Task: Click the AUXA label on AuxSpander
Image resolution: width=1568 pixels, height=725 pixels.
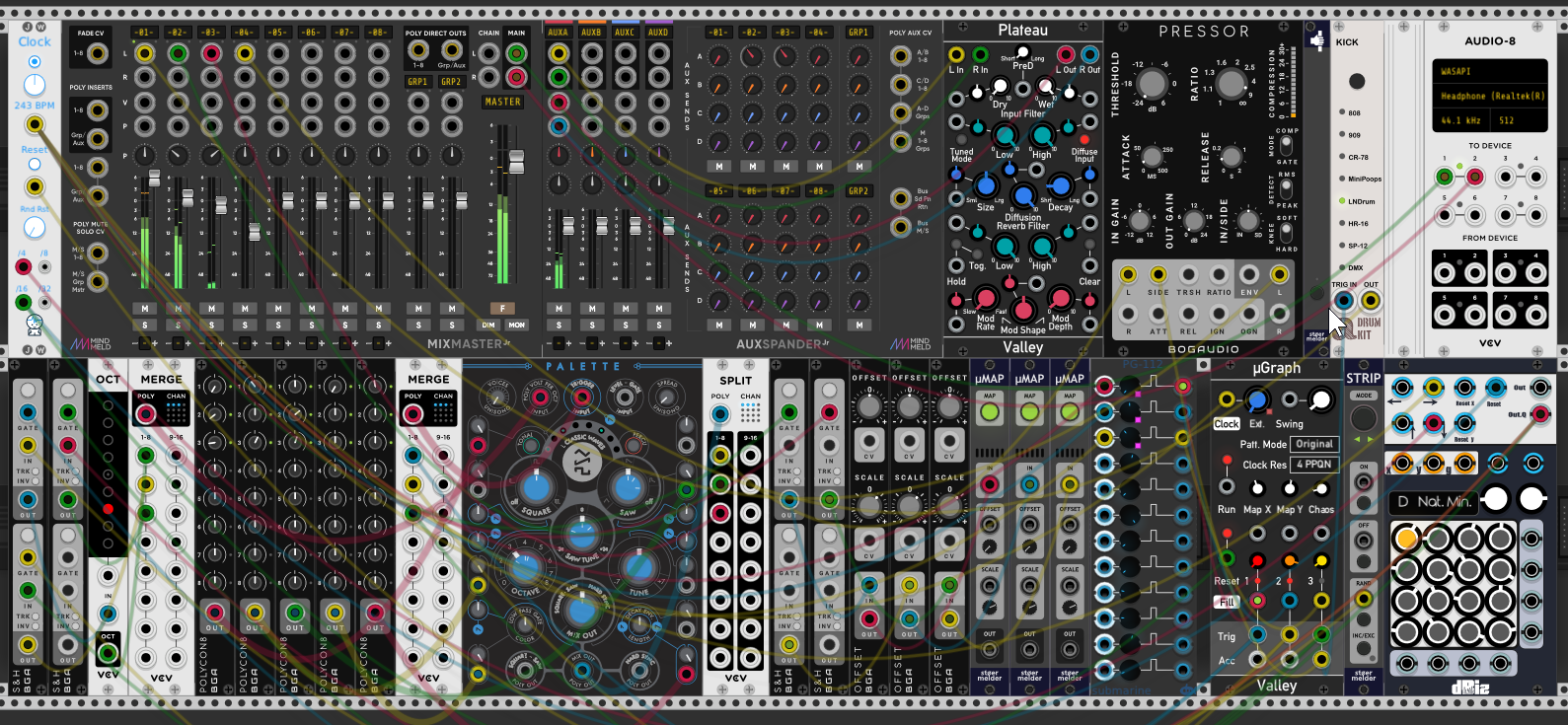Action: 559,33
